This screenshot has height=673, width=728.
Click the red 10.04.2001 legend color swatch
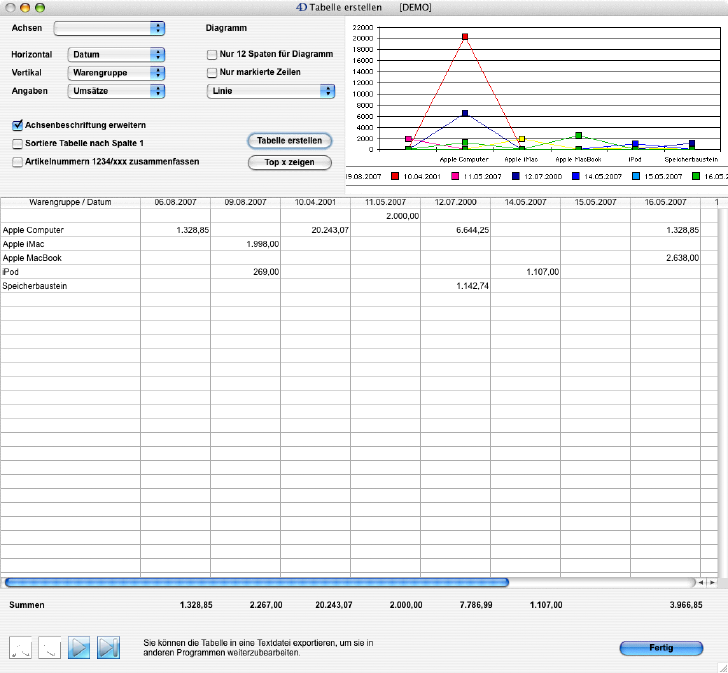pyautogui.click(x=396, y=176)
